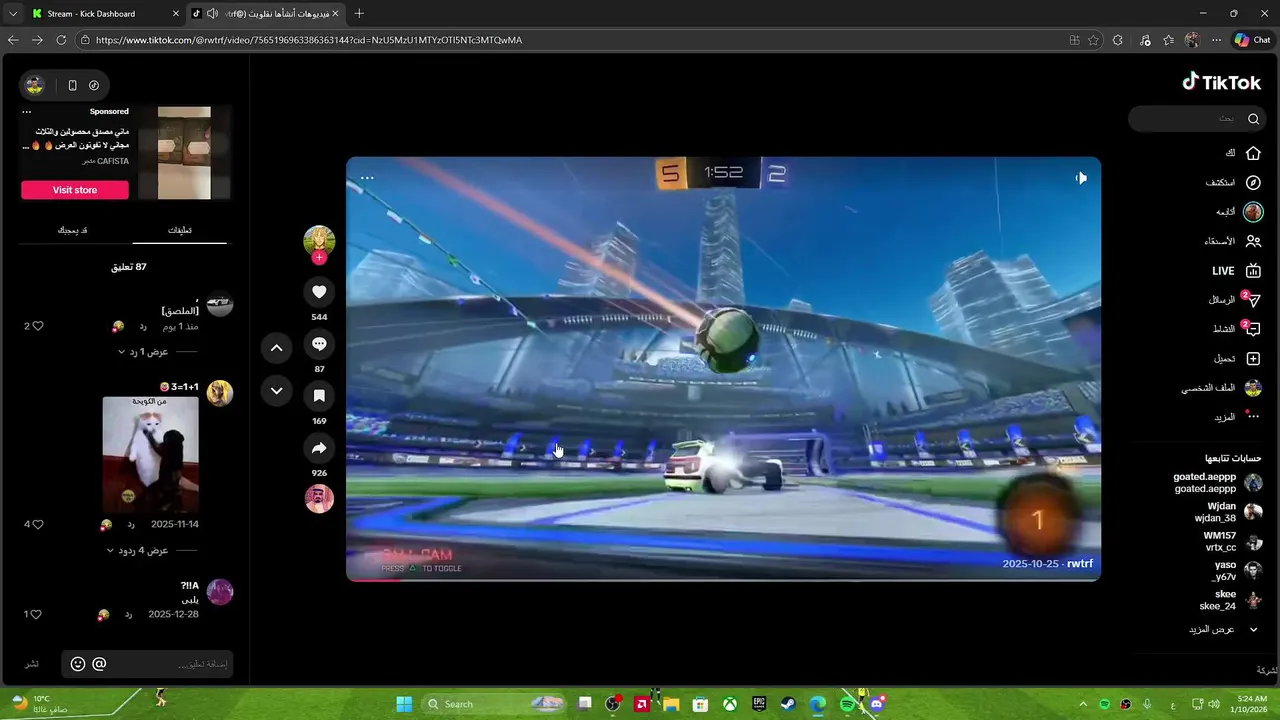
Task: Expand the show more accounts chevron
Action: click(1253, 630)
